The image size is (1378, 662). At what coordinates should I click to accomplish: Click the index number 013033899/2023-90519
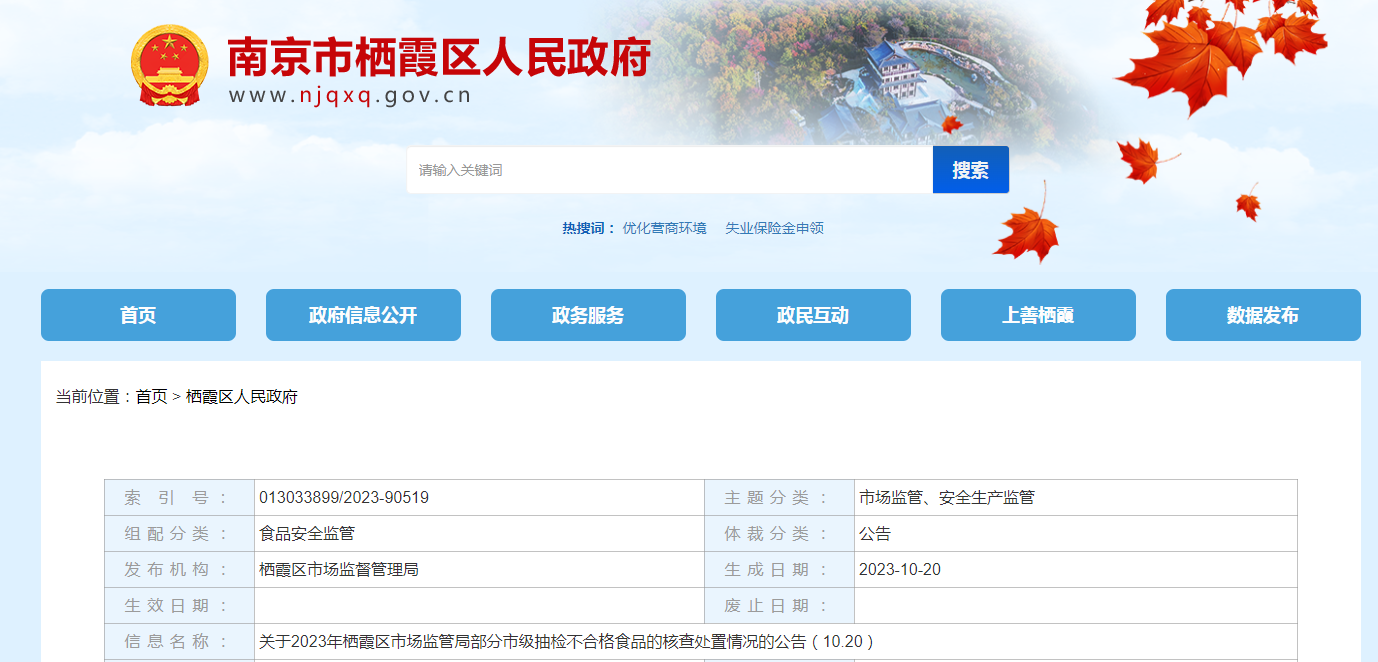344,498
